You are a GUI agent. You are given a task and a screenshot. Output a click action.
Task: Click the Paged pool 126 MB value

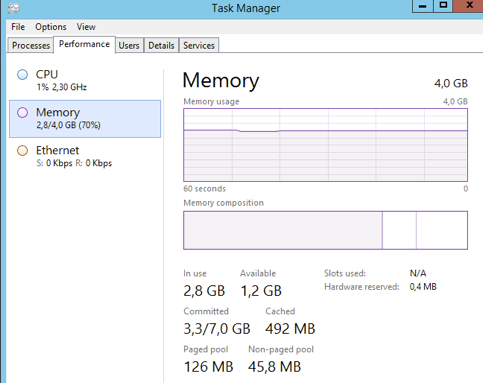(208, 367)
